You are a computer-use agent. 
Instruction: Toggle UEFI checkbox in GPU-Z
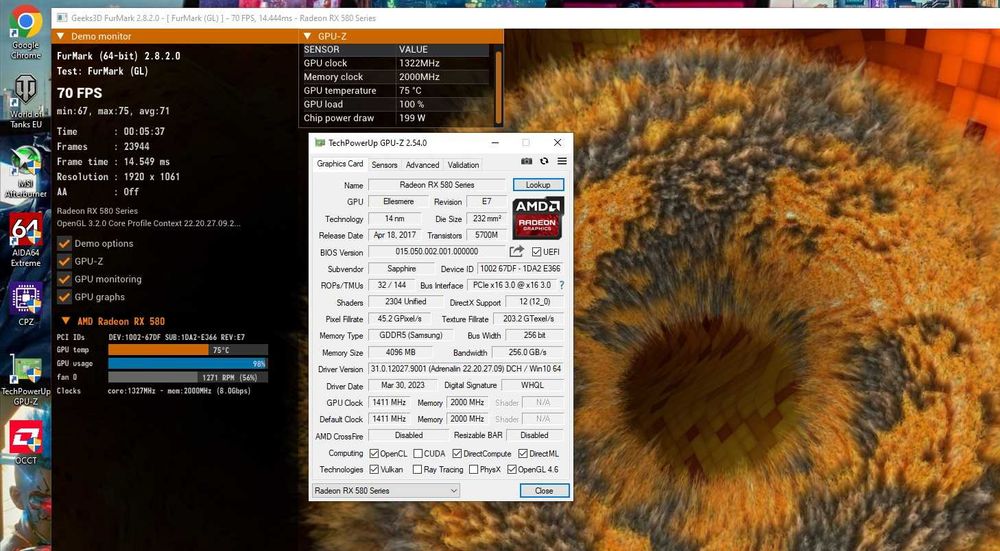click(536, 252)
